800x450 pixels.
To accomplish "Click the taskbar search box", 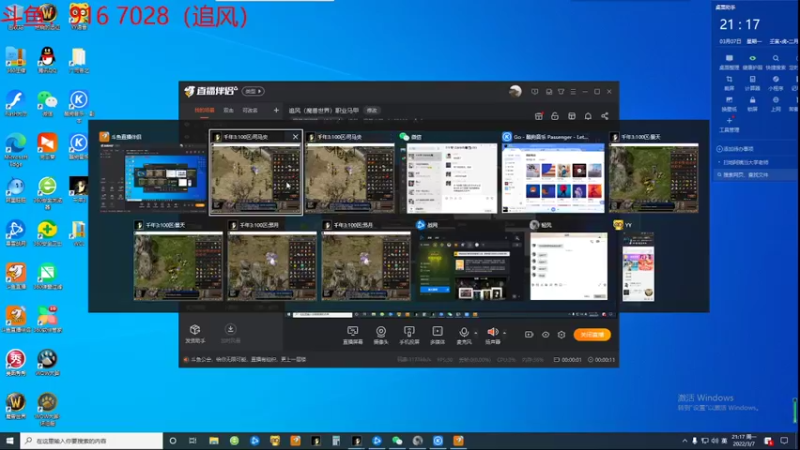I will [92, 441].
